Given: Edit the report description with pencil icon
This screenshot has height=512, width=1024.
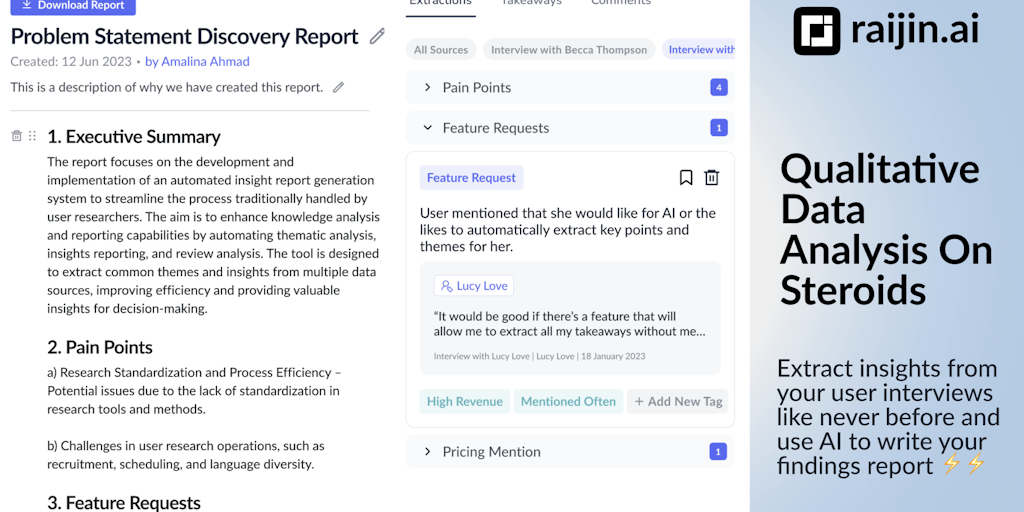Looking at the screenshot, I should pyautogui.click(x=339, y=88).
